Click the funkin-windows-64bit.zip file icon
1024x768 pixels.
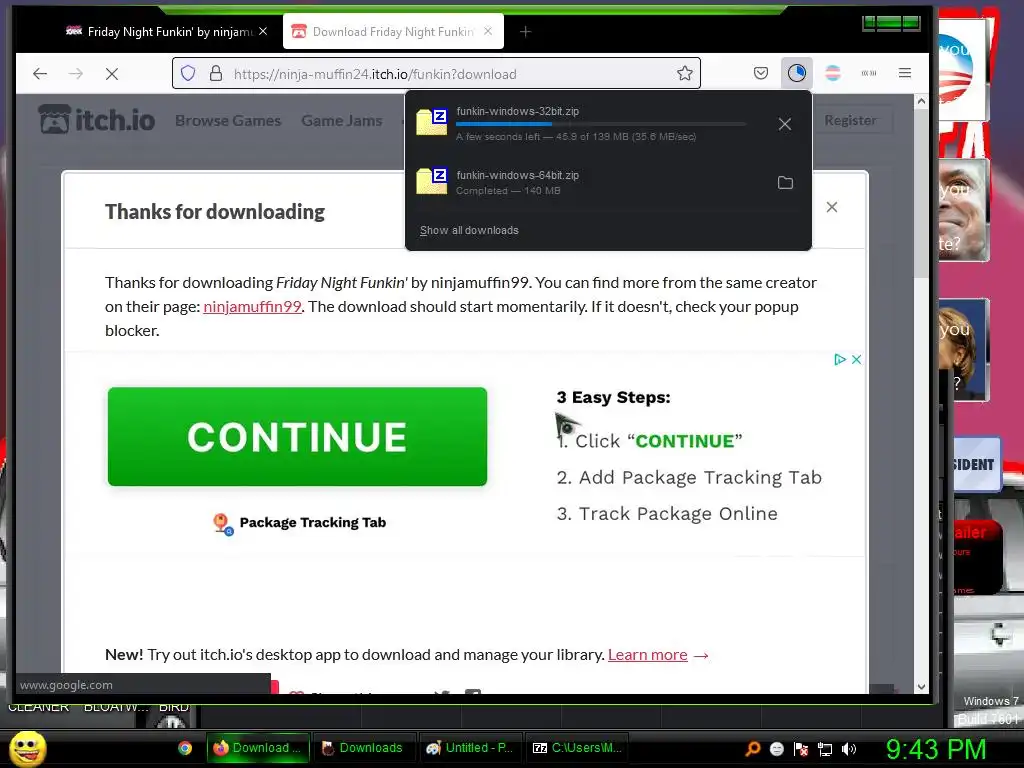[432, 181]
